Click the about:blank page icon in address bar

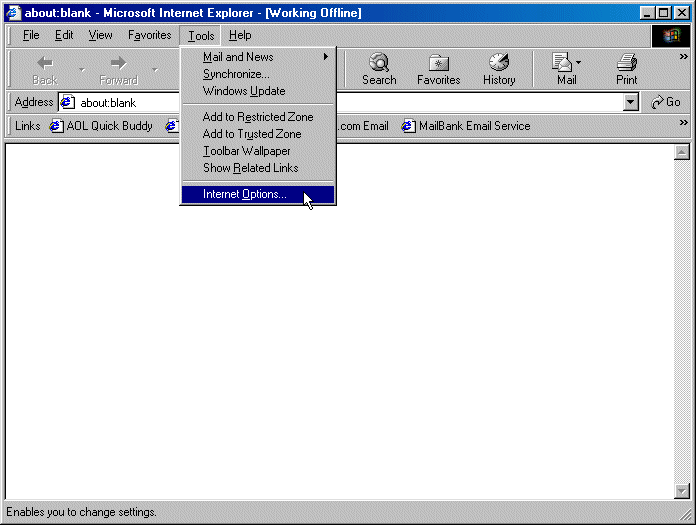coord(67,103)
